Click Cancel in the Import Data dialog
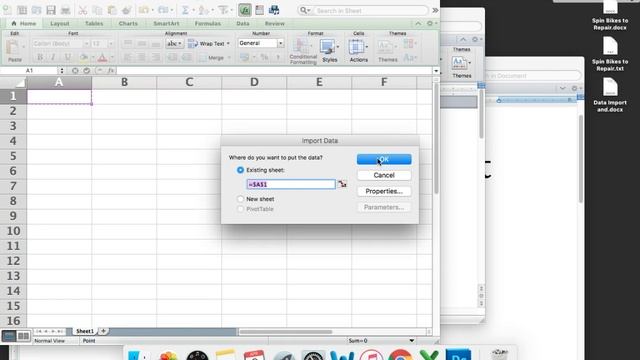This screenshot has height=360, width=640. pos(384,175)
